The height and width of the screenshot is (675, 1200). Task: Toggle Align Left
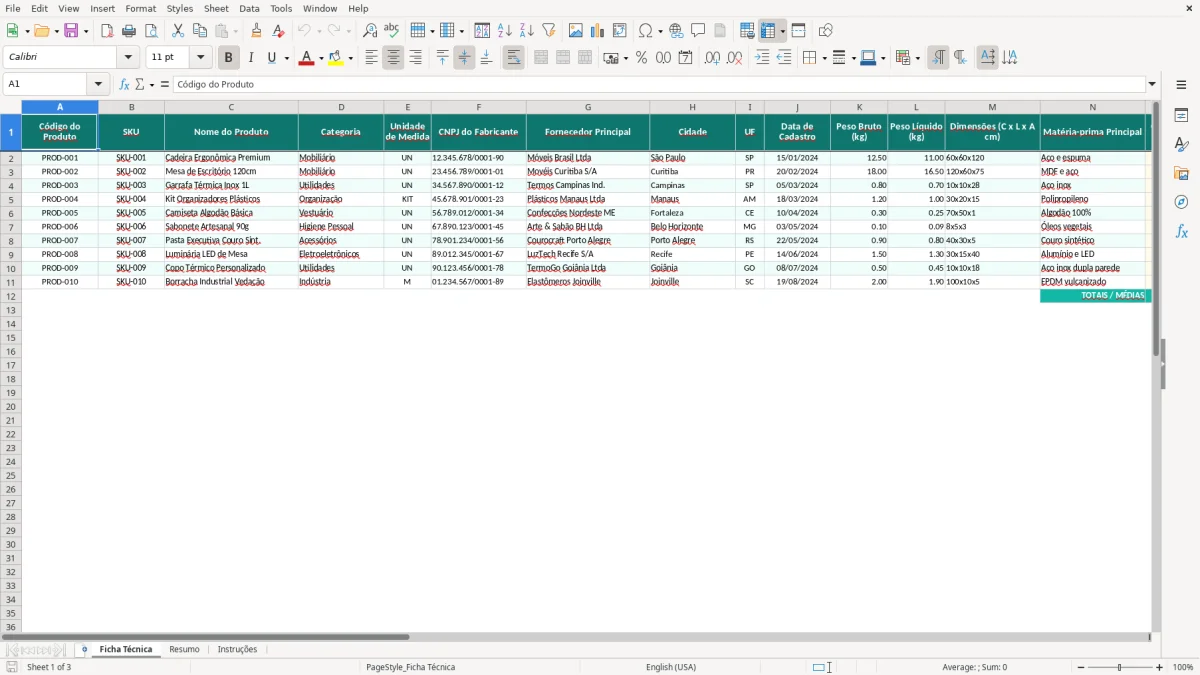[x=371, y=58]
